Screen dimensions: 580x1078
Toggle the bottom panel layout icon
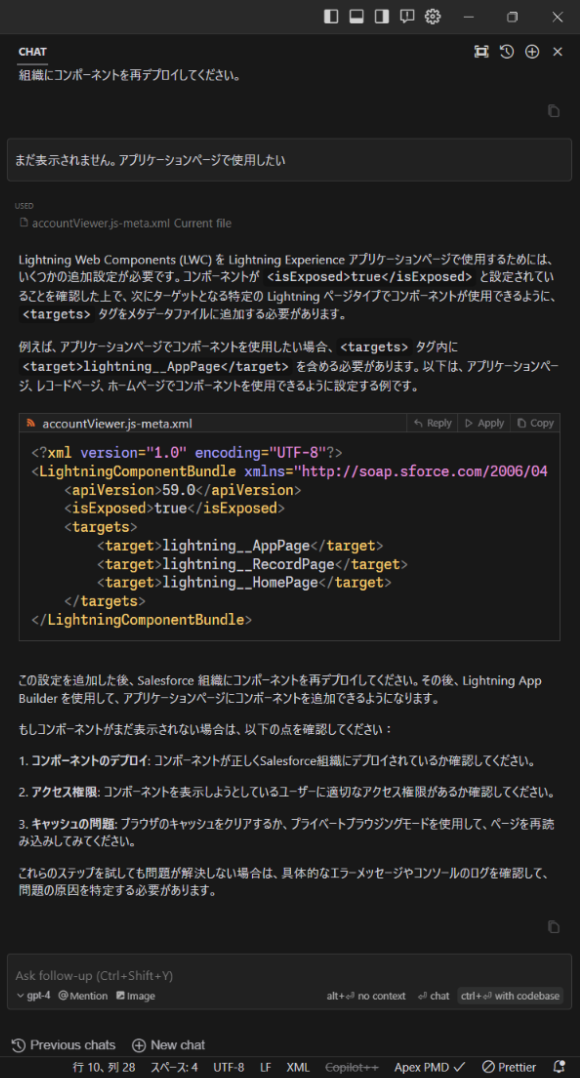[x=357, y=16]
